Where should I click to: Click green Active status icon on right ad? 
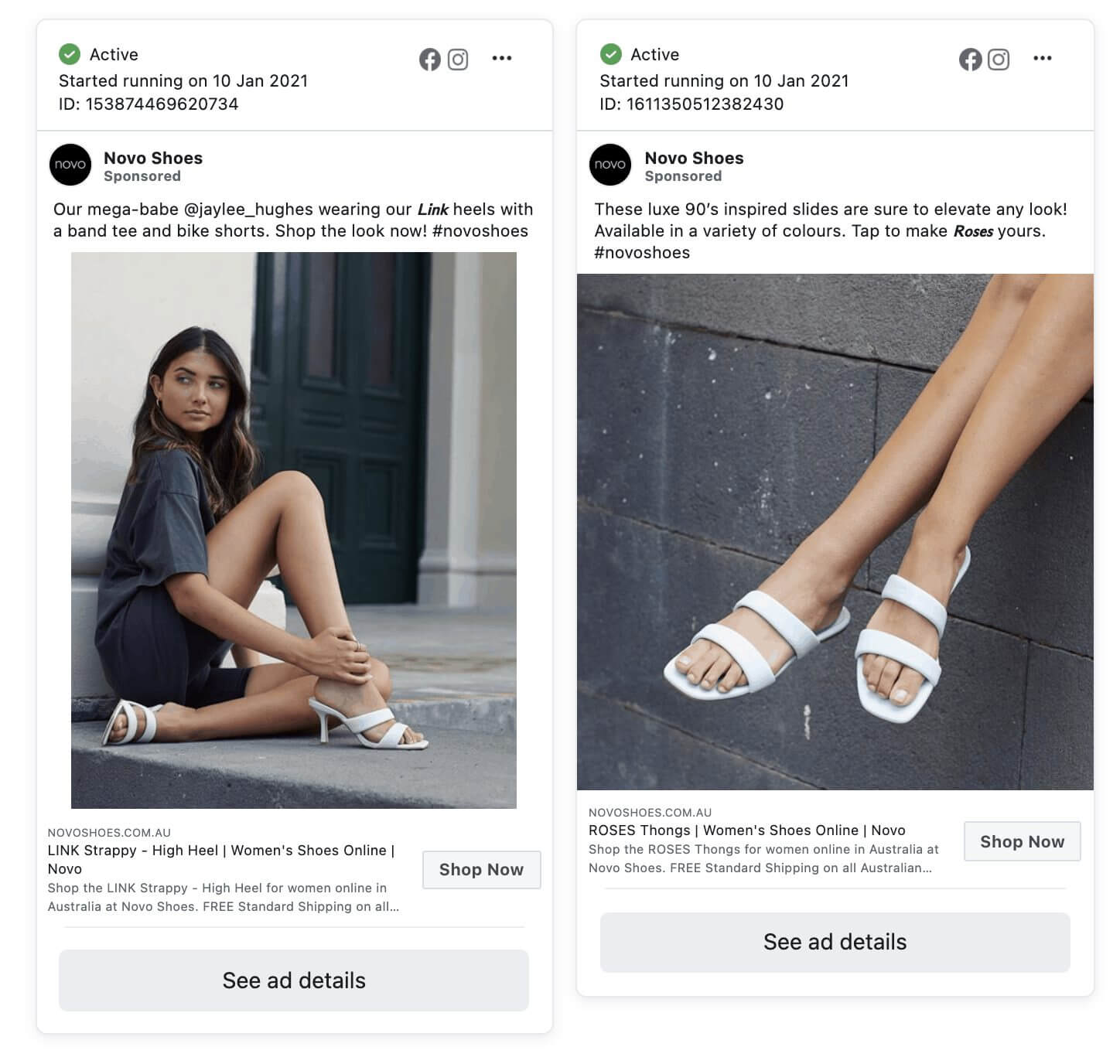(610, 54)
